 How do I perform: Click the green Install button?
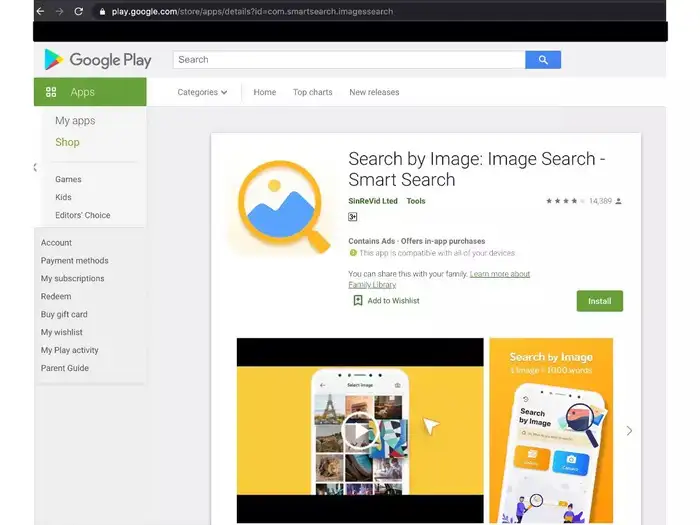(599, 301)
